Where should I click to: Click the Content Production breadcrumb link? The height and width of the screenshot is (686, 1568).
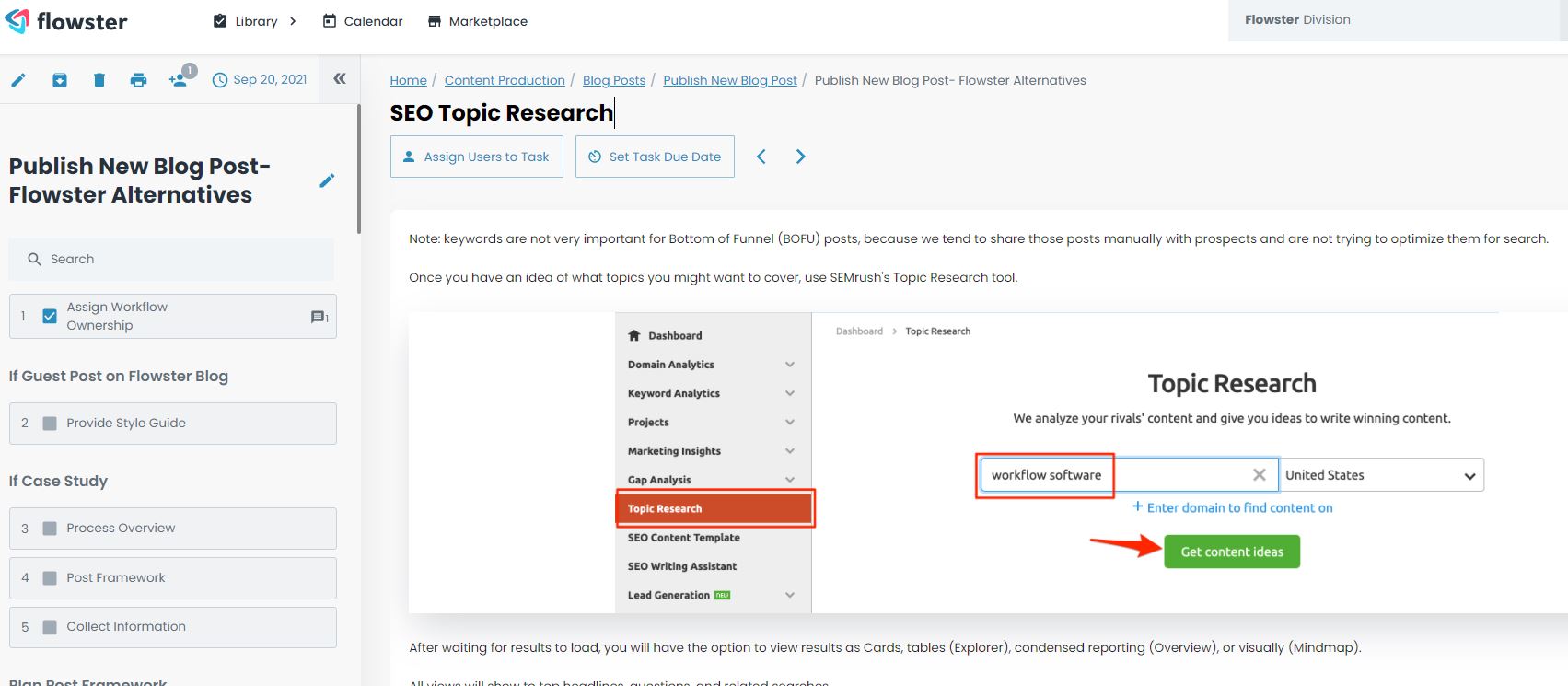pyautogui.click(x=505, y=80)
